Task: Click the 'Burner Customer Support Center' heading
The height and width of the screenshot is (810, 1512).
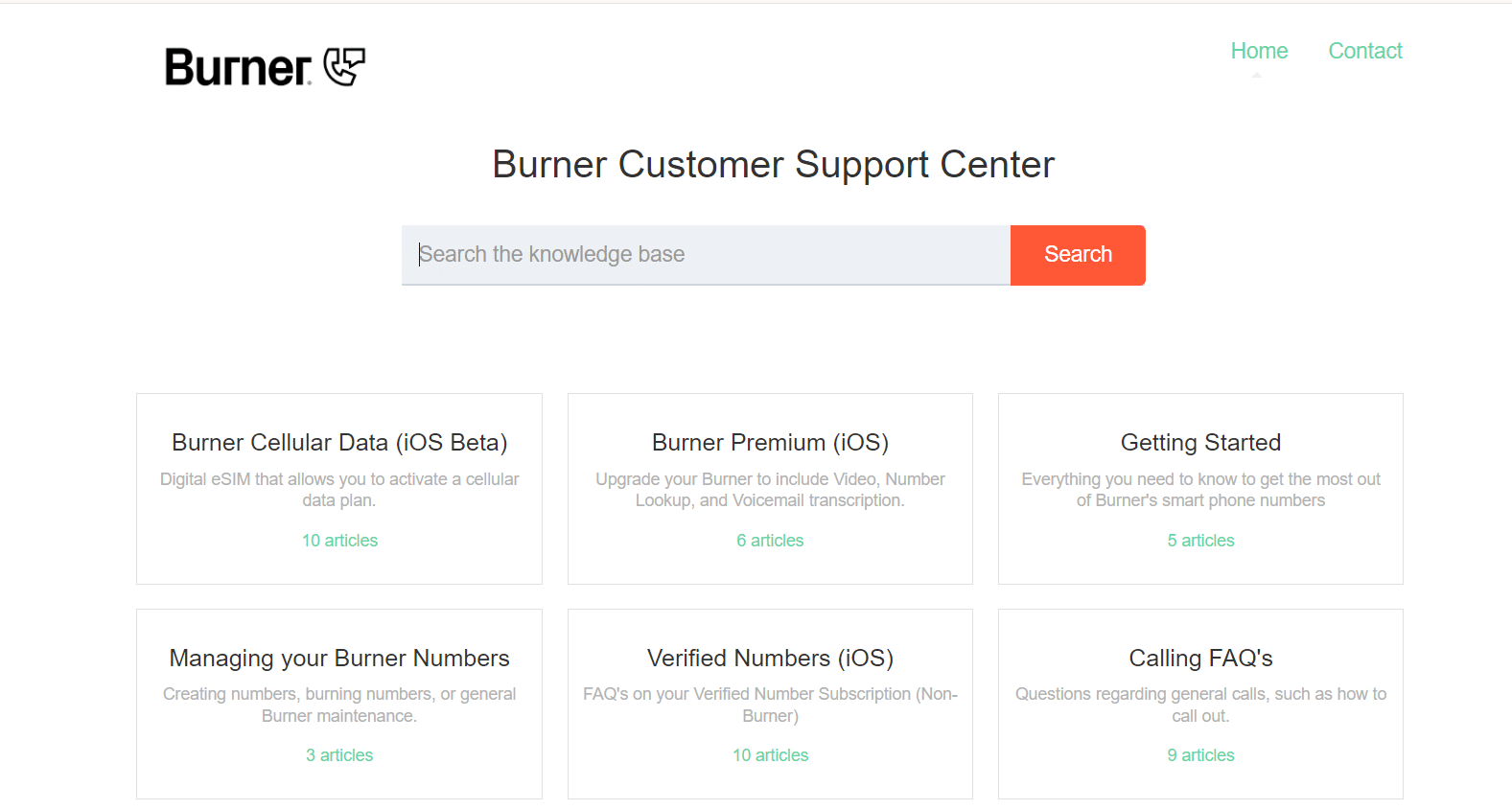Action: pos(773,165)
